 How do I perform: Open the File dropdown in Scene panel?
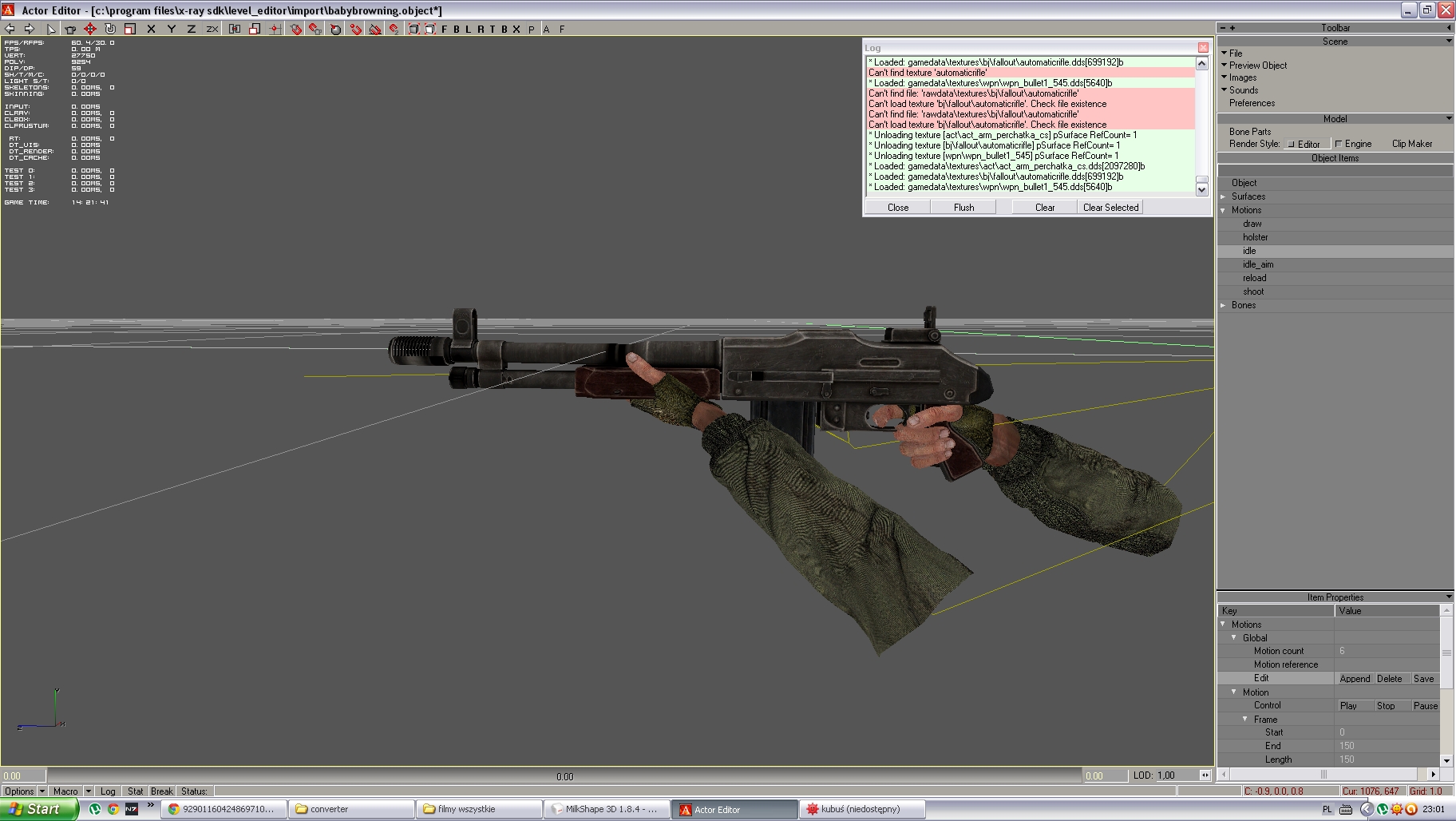click(x=1235, y=53)
